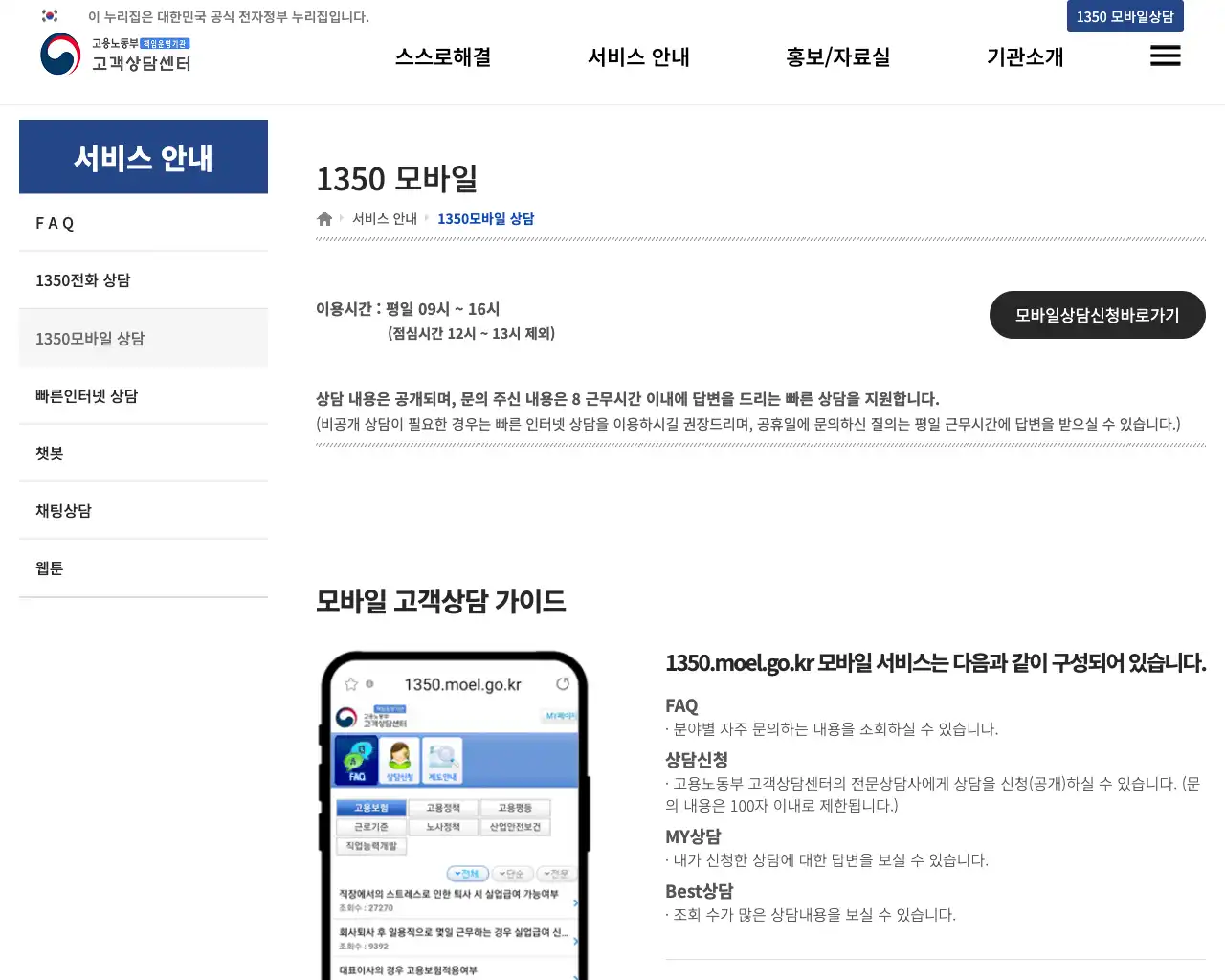The width and height of the screenshot is (1225, 980).
Task: Open the hamburger menu at top right
Action: 1165,56
